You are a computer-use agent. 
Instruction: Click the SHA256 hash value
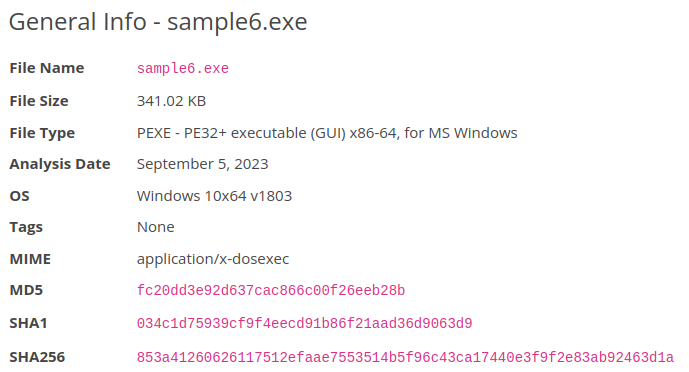click(x=405, y=357)
